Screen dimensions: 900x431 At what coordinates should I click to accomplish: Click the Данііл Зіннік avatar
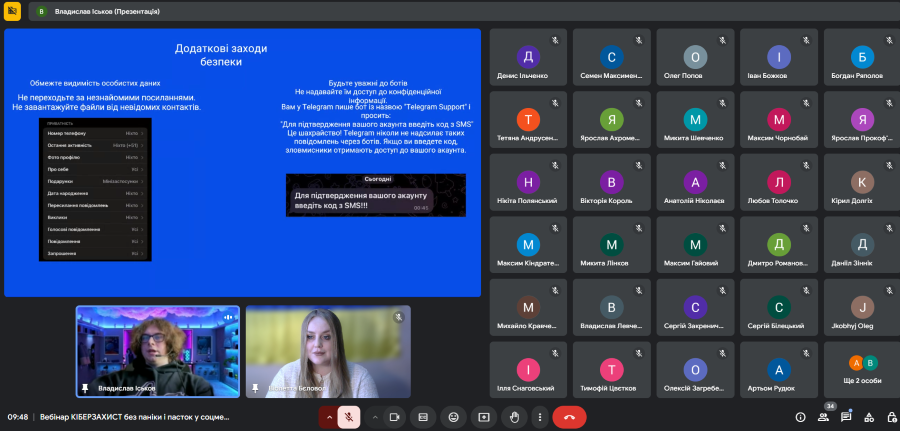(862, 244)
